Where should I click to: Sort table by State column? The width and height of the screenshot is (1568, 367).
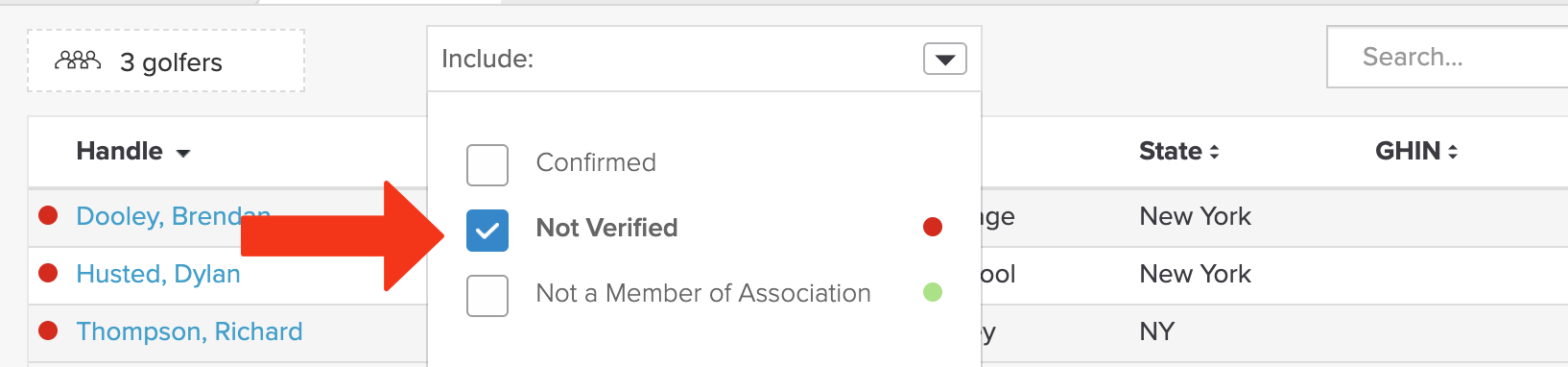(1171, 151)
